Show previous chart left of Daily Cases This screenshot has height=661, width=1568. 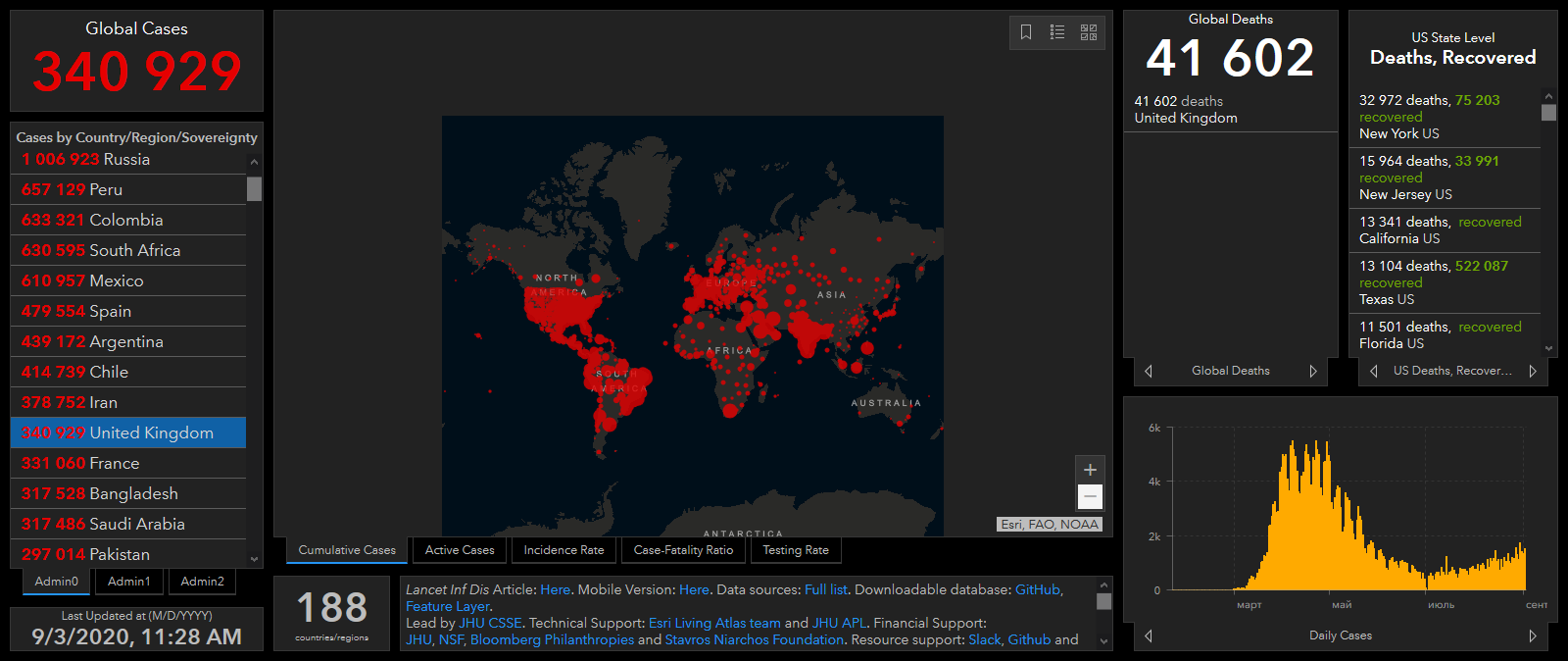[1149, 636]
